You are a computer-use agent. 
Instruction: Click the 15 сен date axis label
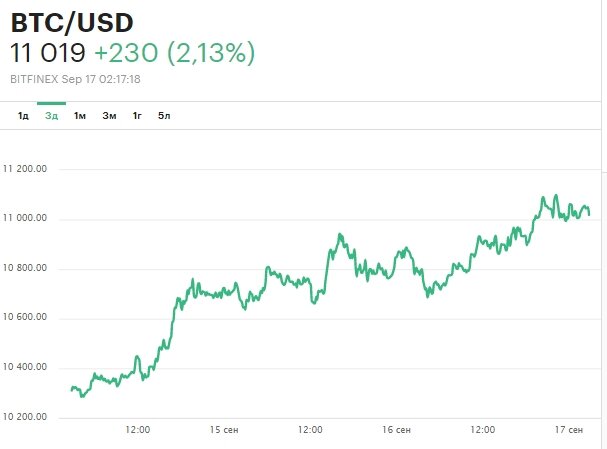click(225, 430)
